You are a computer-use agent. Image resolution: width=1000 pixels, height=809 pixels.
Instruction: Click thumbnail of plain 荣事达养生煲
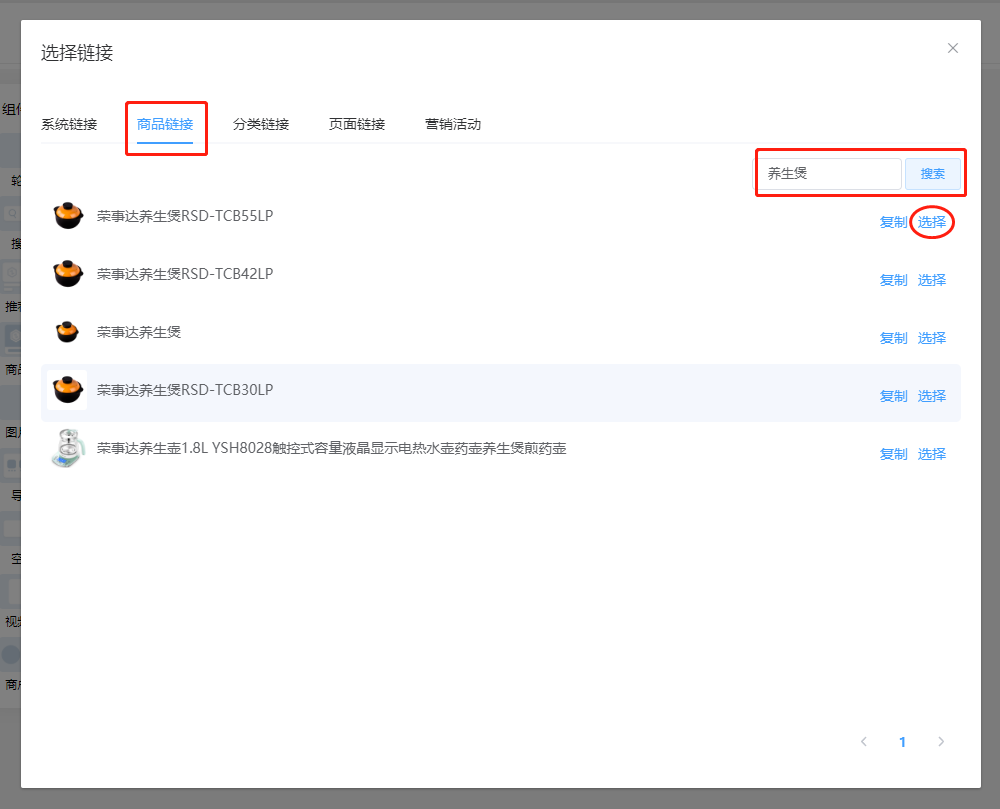(x=67, y=332)
